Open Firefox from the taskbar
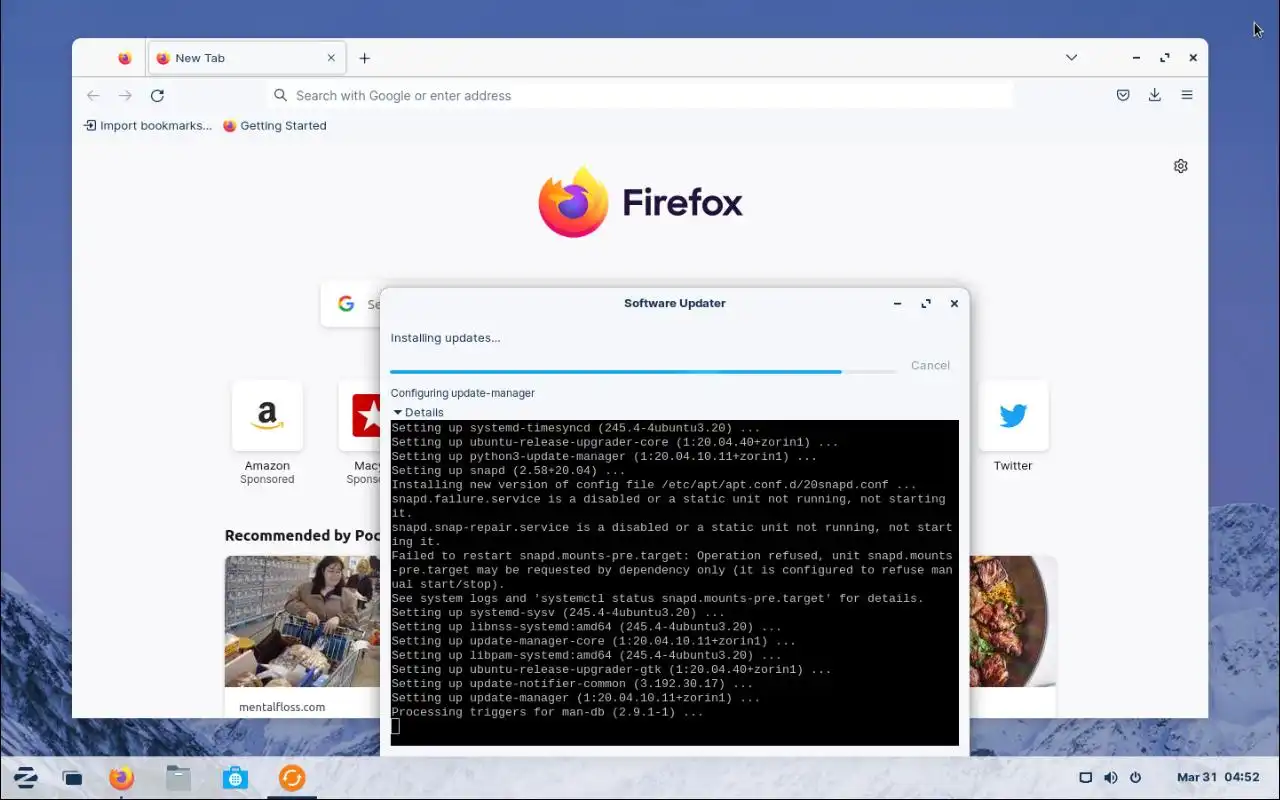This screenshot has height=800, width=1280. 122,777
